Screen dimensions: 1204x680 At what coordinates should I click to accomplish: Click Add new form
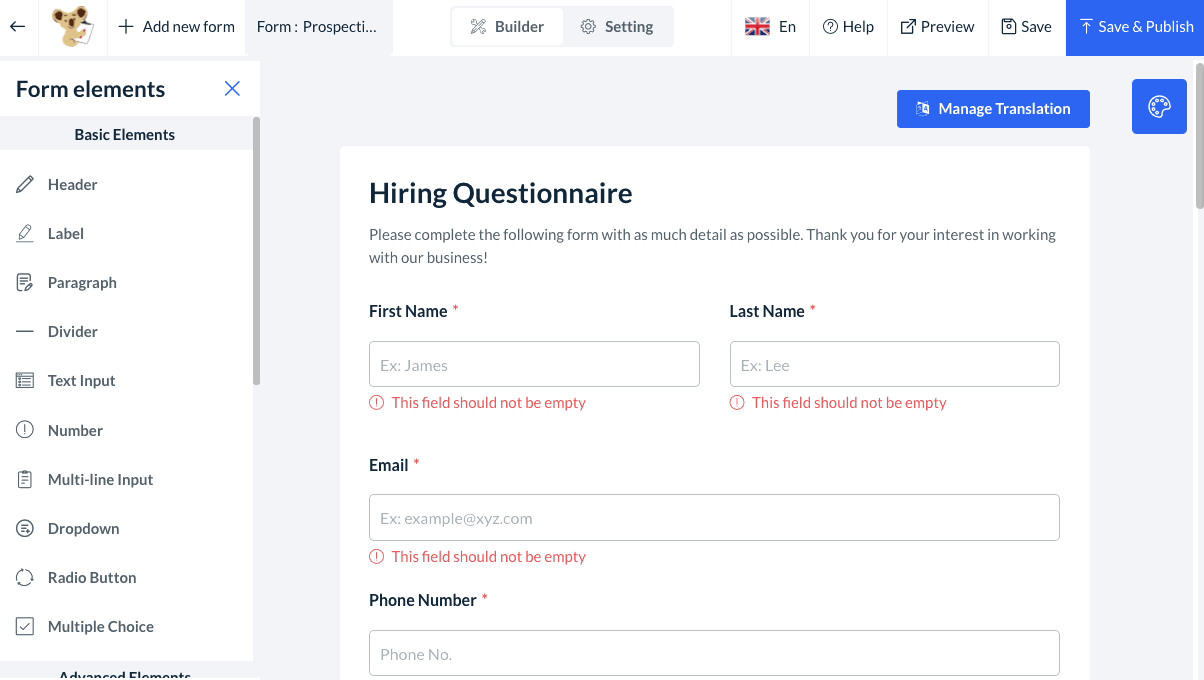tap(176, 27)
